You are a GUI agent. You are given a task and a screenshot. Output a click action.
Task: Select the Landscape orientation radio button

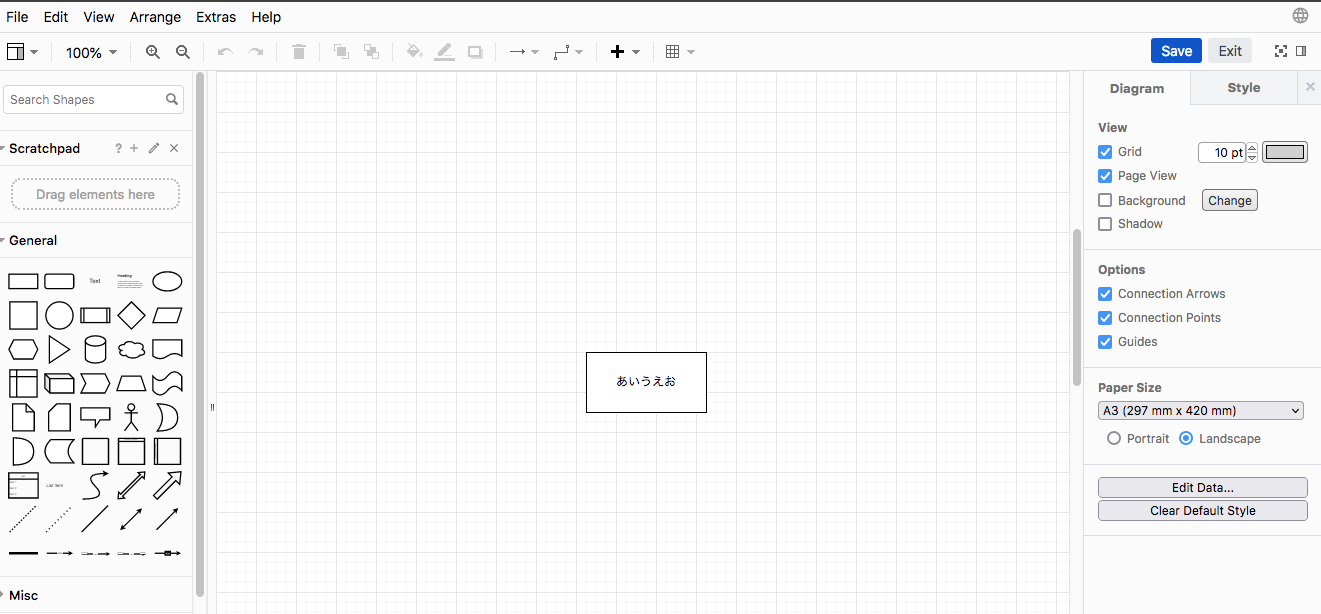point(1186,438)
